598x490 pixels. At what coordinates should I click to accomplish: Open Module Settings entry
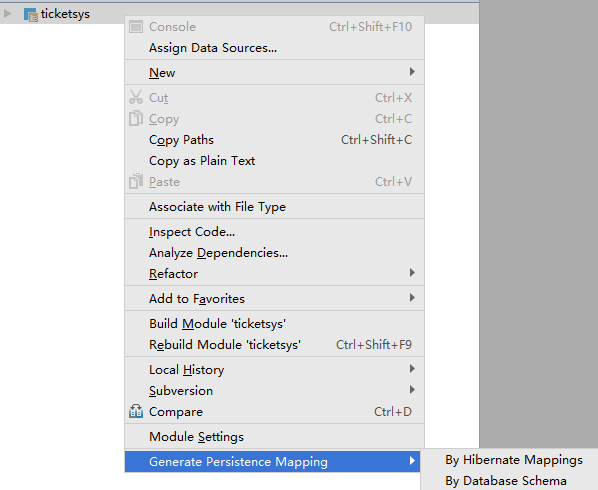pyautogui.click(x=274, y=437)
